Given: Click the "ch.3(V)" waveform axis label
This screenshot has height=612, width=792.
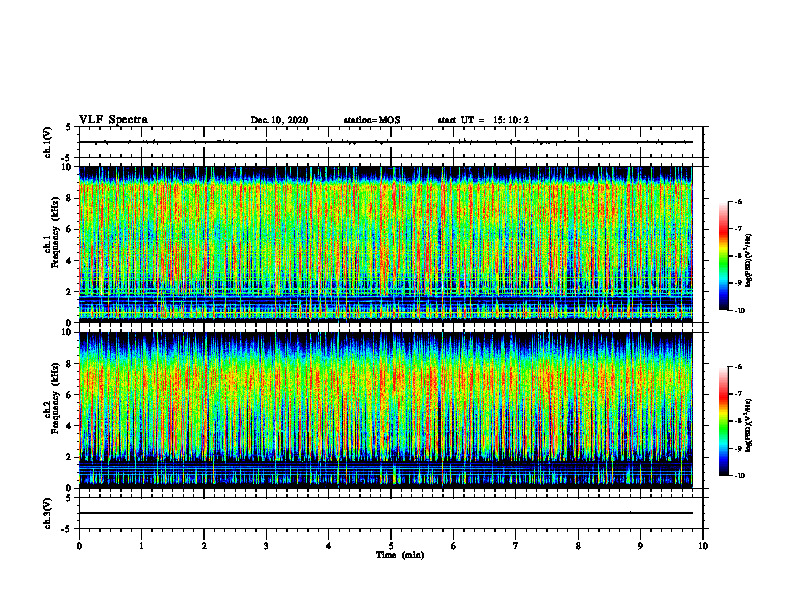Looking at the screenshot, I should click(x=47, y=514).
